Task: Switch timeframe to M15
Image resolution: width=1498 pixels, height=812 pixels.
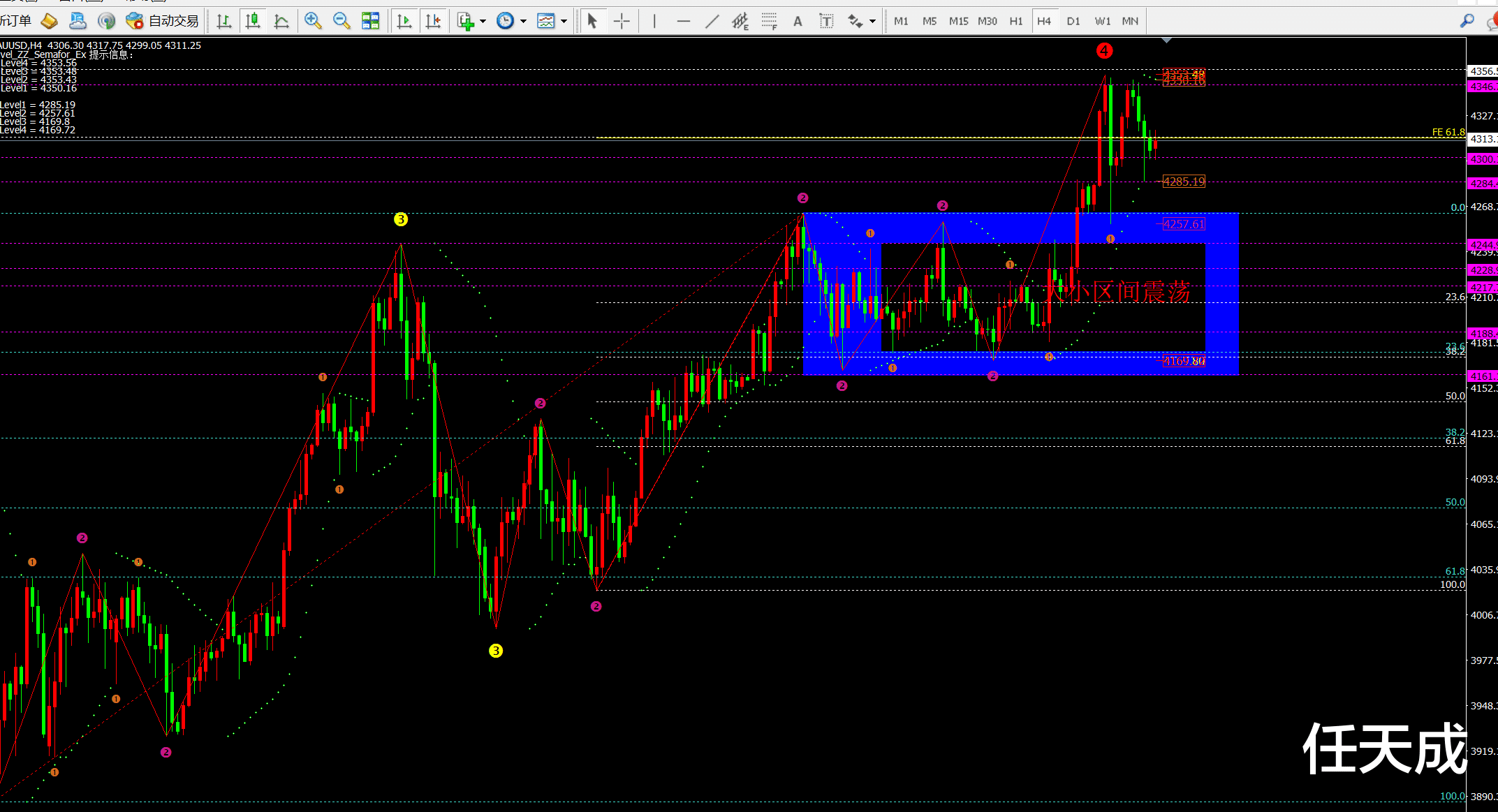Action: (x=958, y=21)
